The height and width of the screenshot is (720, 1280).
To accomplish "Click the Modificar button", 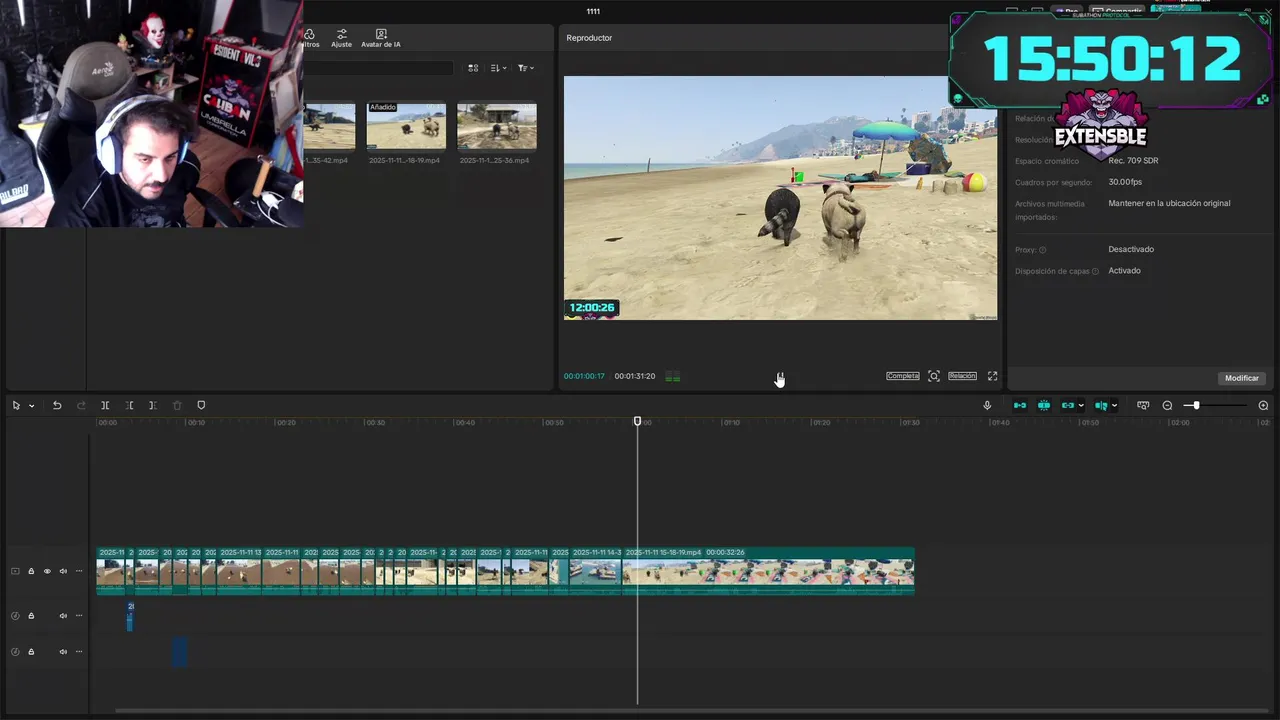I will [x=1242, y=378].
